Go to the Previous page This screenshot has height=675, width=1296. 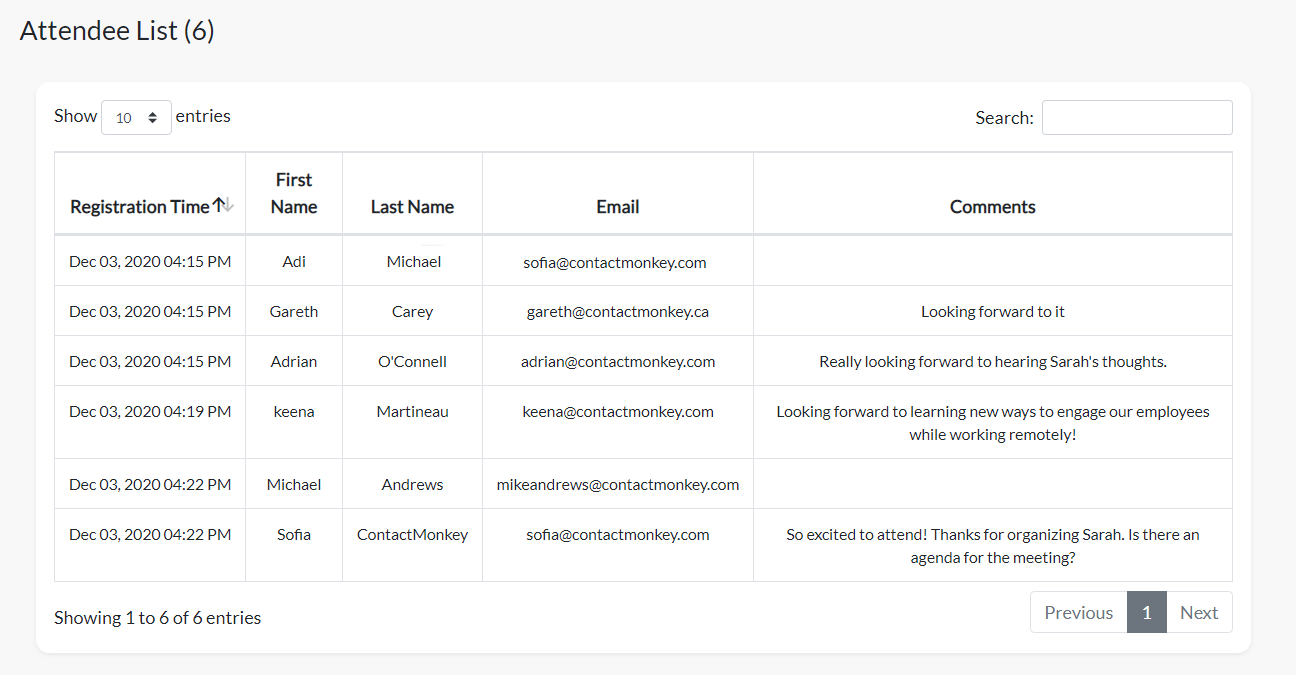click(1079, 612)
